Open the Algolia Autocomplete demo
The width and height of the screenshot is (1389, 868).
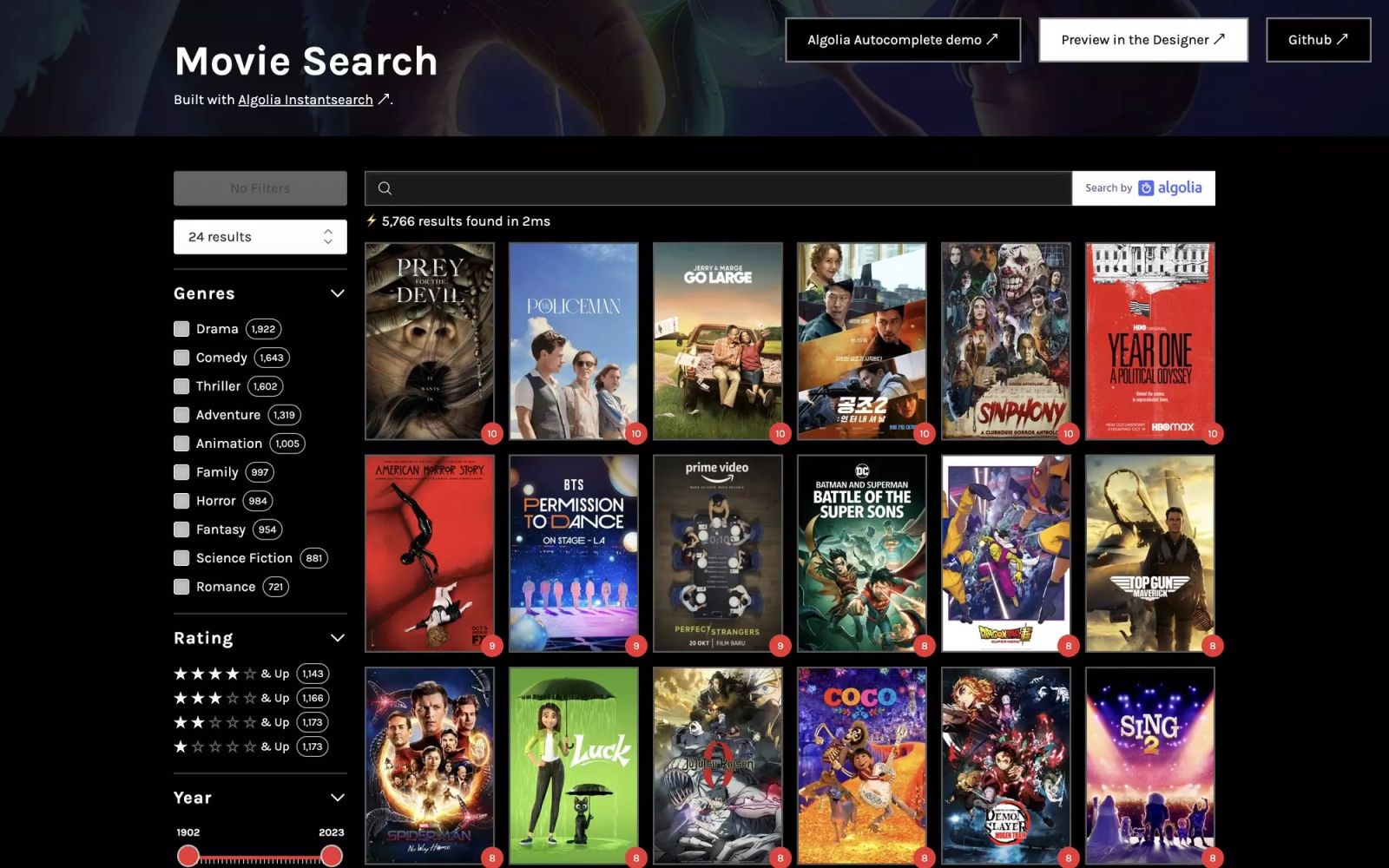point(903,40)
